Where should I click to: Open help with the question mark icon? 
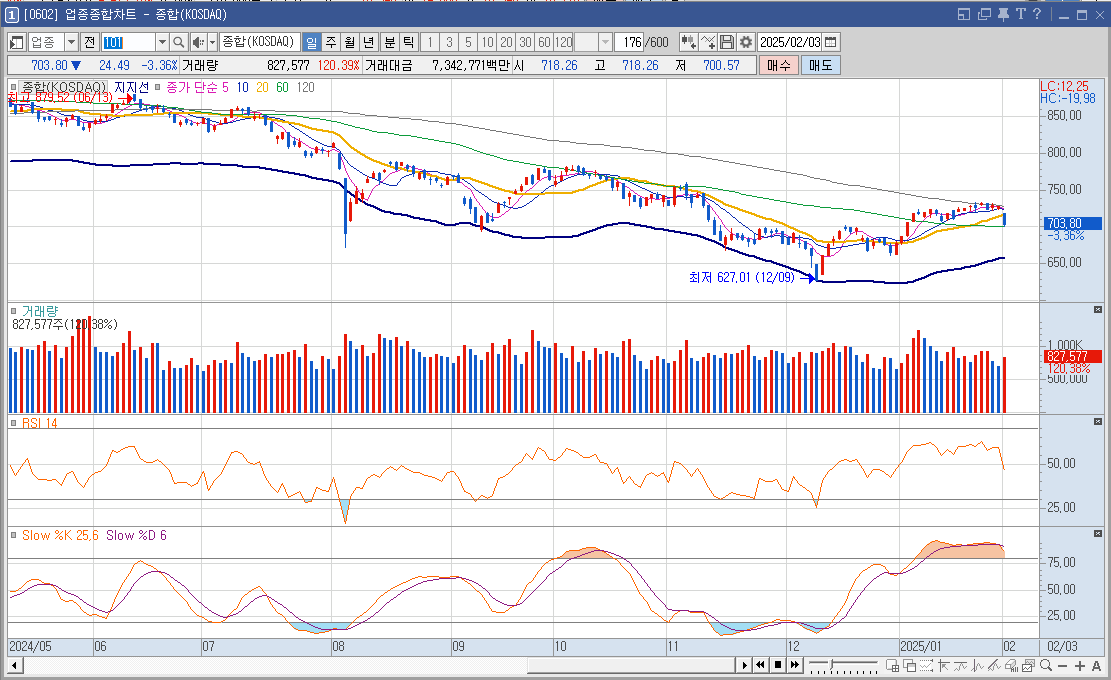tap(1037, 14)
